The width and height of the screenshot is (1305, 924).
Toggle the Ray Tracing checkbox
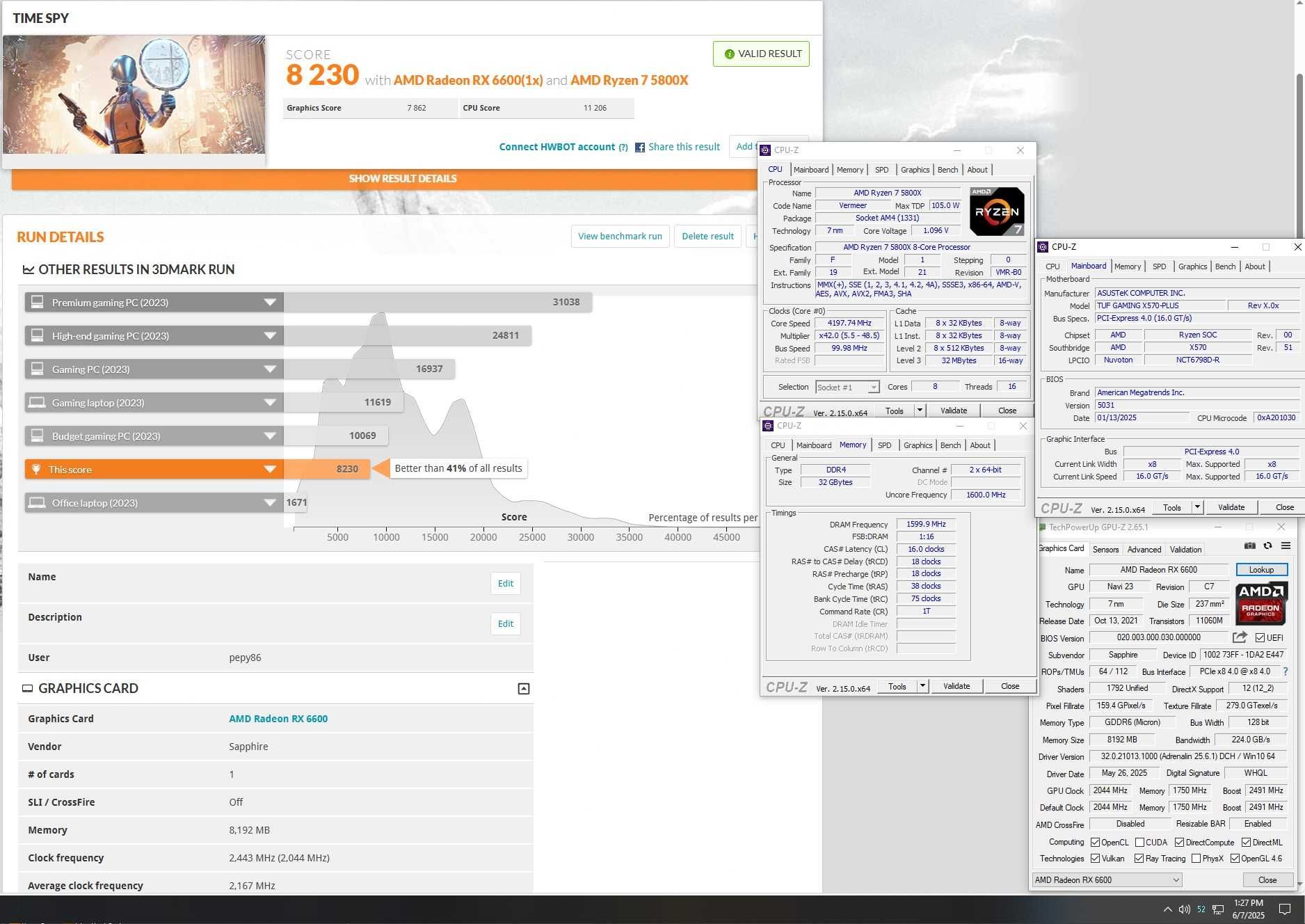pyautogui.click(x=1139, y=859)
